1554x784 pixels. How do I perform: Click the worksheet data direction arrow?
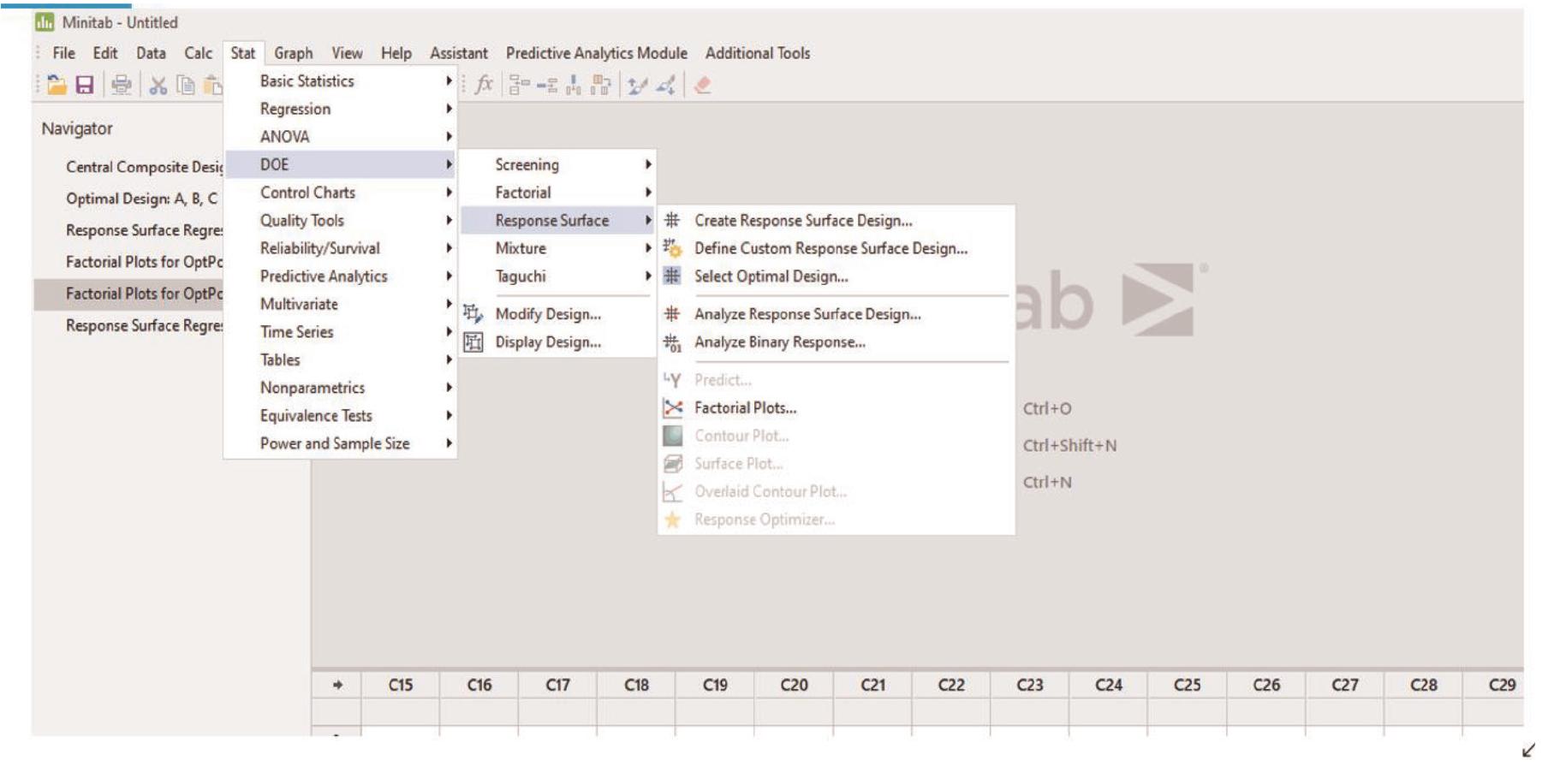pyautogui.click(x=337, y=685)
